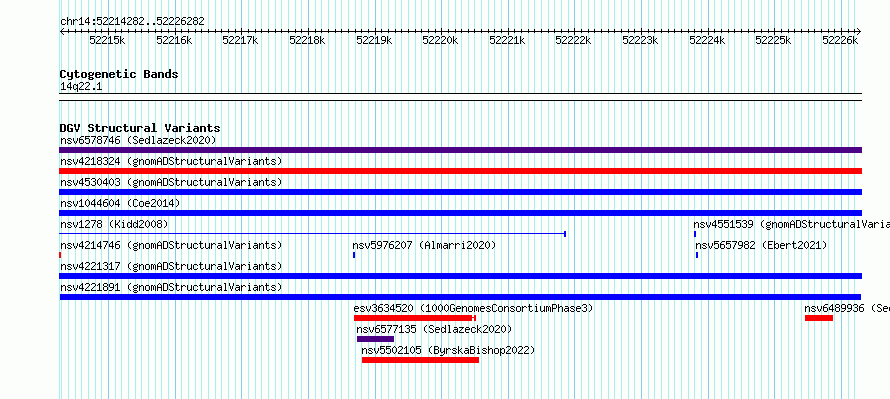Image resolution: width=890 pixels, height=399 pixels.
Task: Click the 52216k ruler tick label
Action: (174, 40)
